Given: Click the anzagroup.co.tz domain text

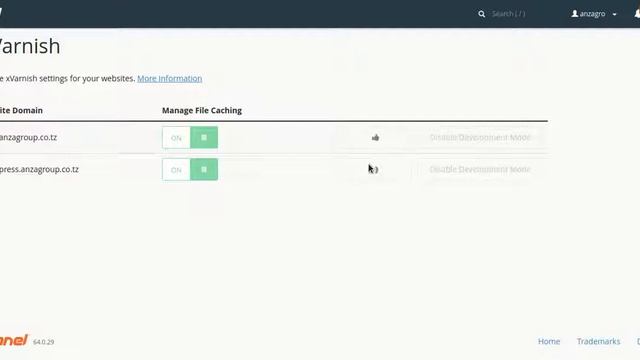Looking at the screenshot, I should 28,138.
